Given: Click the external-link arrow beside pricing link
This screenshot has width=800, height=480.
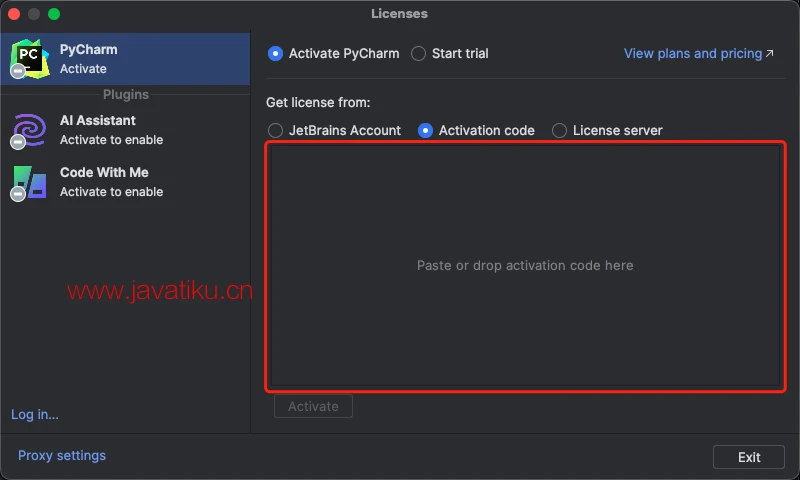Looking at the screenshot, I should point(770,54).
